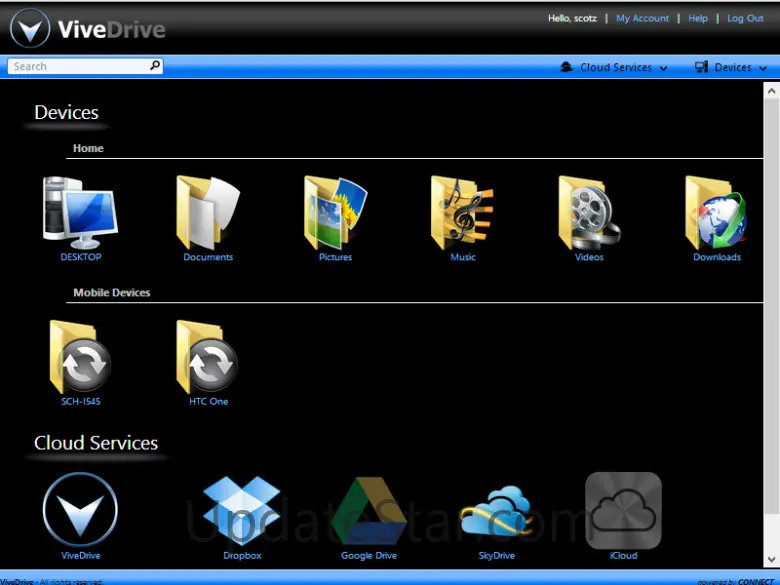Open the iCloud service icon
780x585 pixels.
click(623, 510)
